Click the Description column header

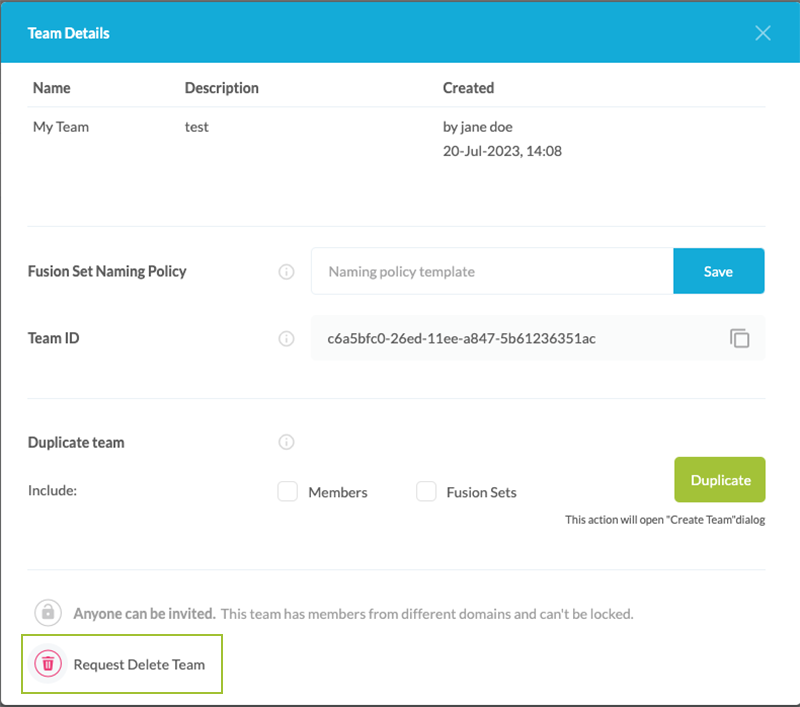click(x=222, y=88)
